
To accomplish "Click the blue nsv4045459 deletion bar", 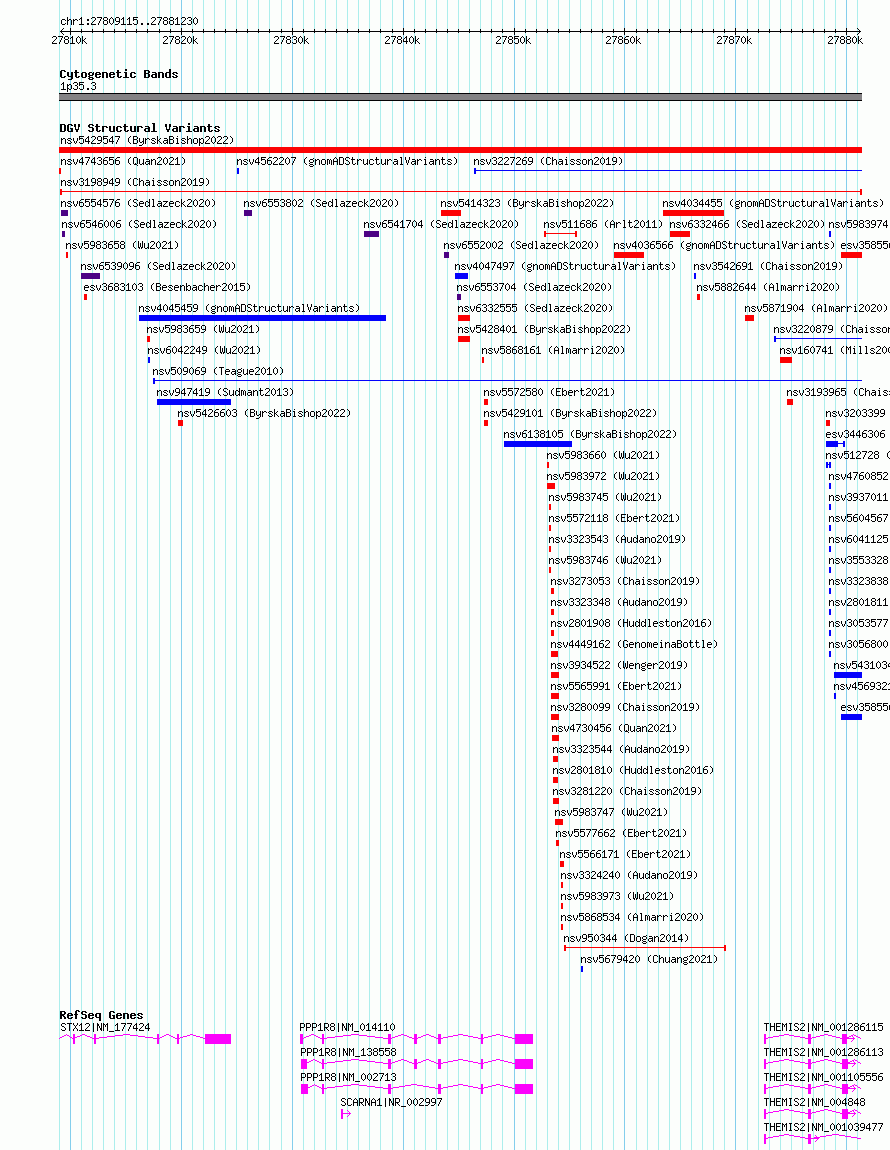I will (263, 318).
